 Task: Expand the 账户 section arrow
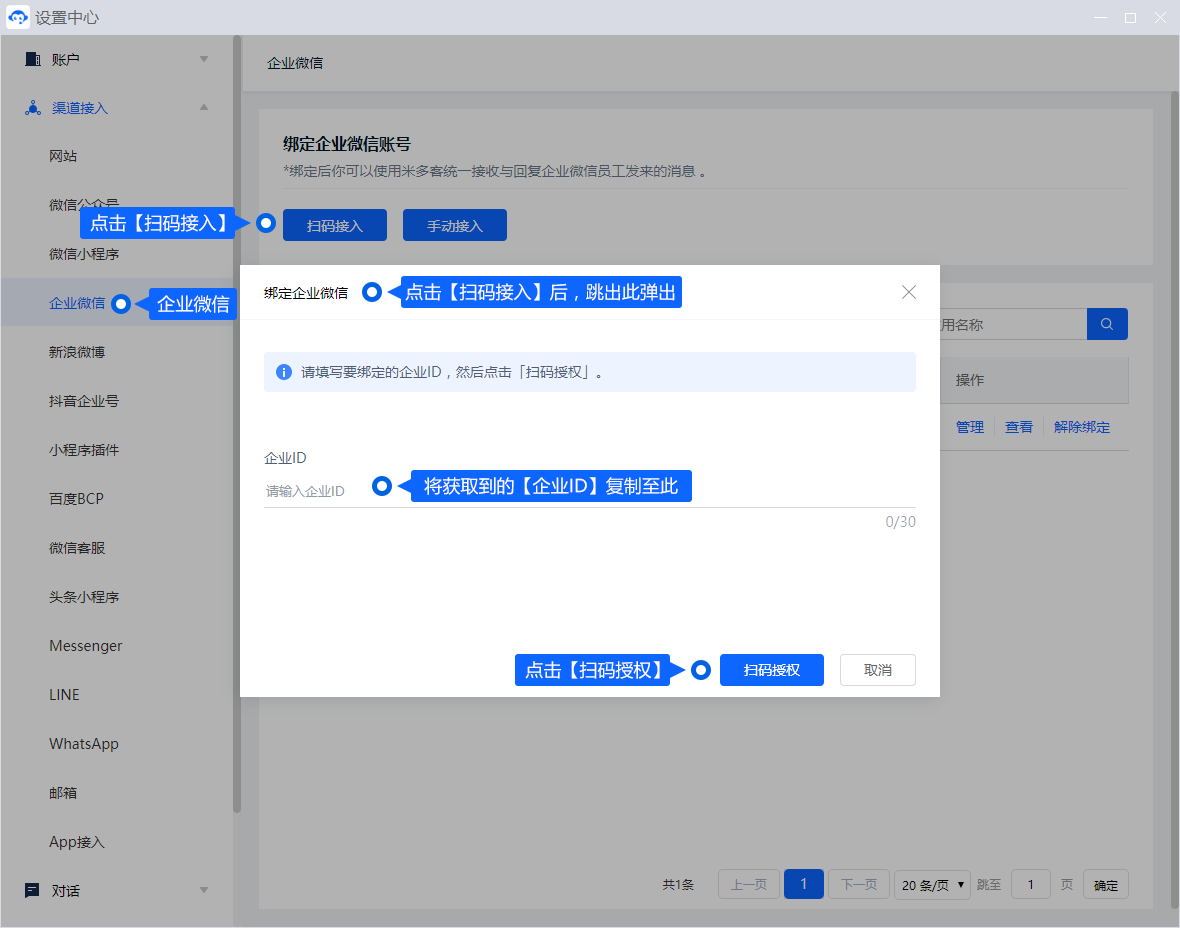point(204,59)
